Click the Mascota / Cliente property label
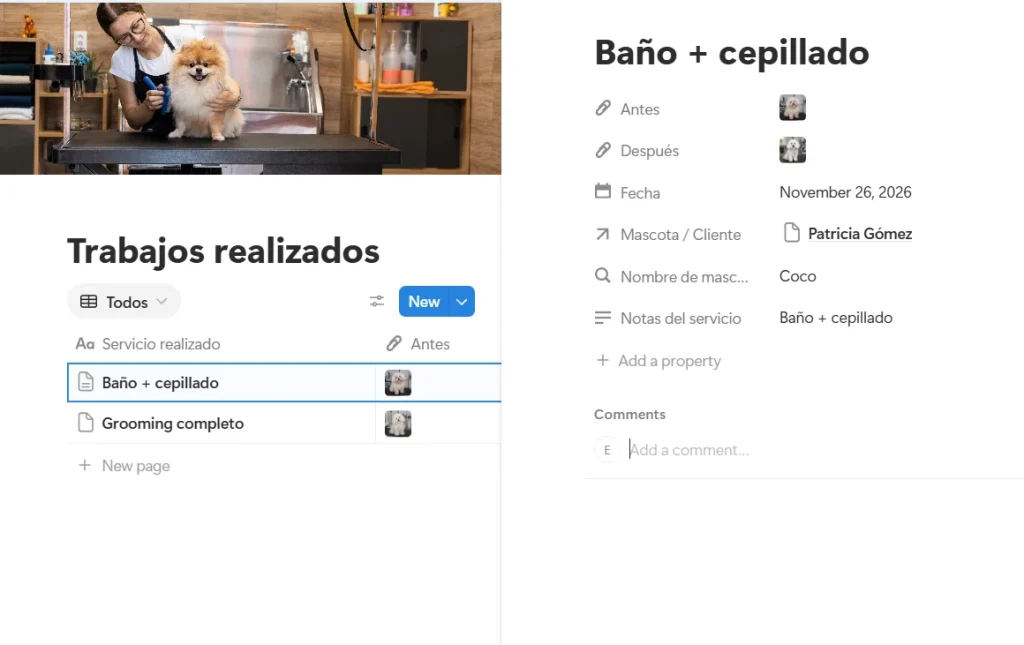The width and height of the screenshot is (1024, 645). 680,234
